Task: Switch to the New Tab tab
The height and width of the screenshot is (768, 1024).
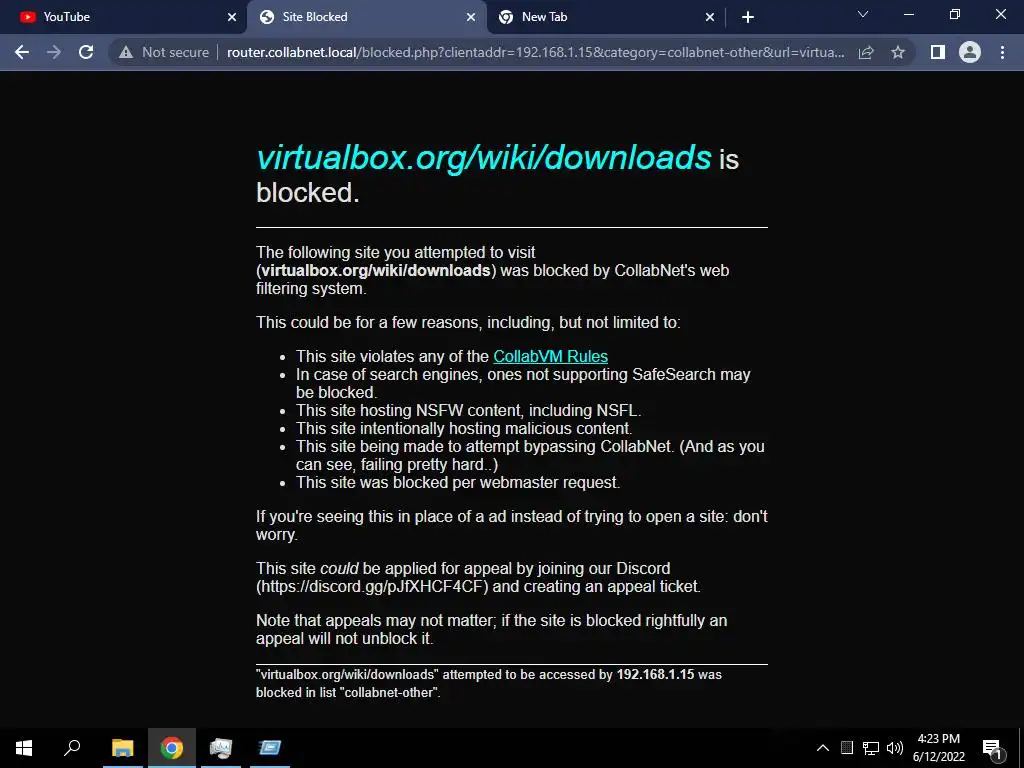Action: tap(604, 17)
